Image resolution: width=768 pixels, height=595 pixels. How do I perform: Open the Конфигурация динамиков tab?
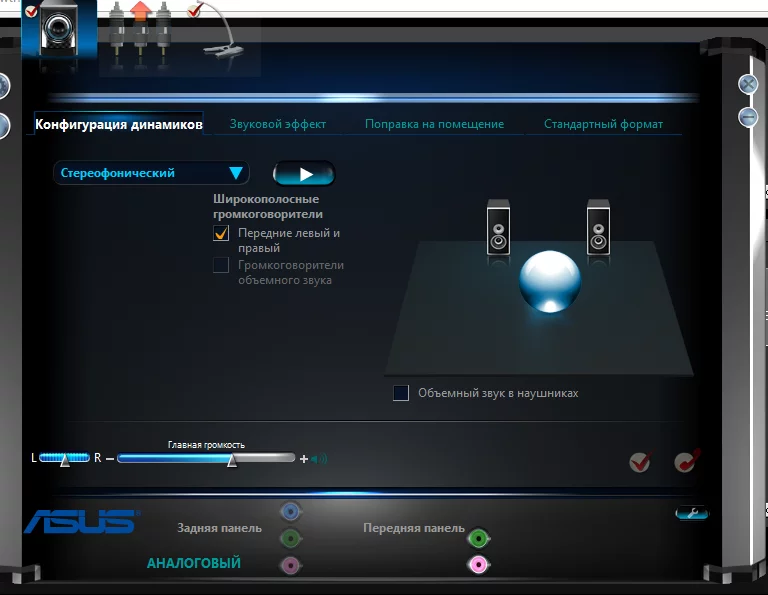coord(119,124)
